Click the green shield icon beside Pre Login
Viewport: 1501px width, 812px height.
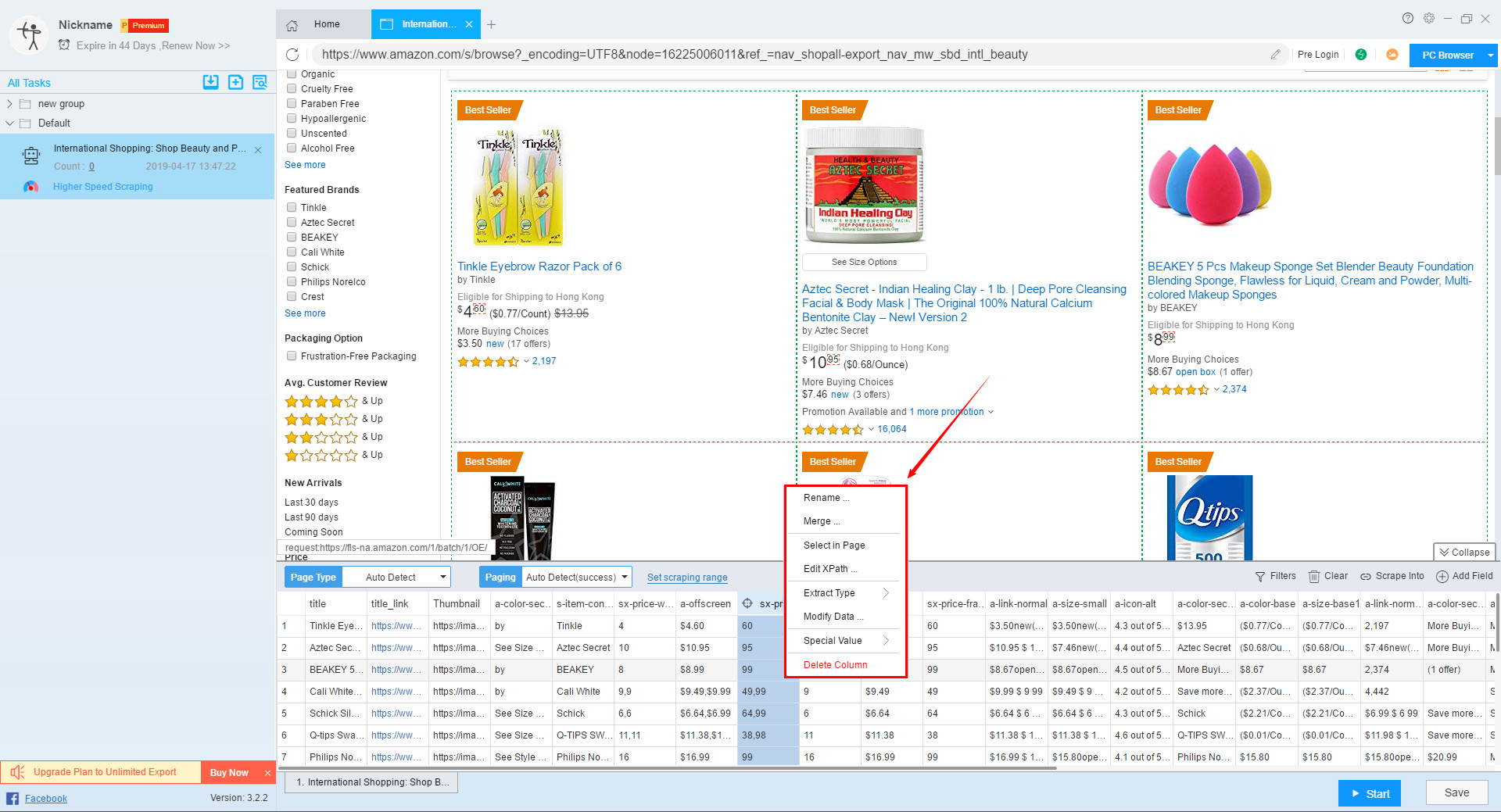(x=1361, y=55)
